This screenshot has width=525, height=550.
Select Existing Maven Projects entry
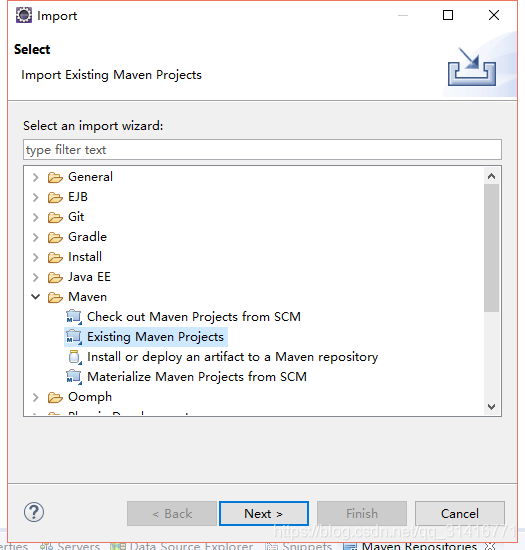click(x=155, y=337)
